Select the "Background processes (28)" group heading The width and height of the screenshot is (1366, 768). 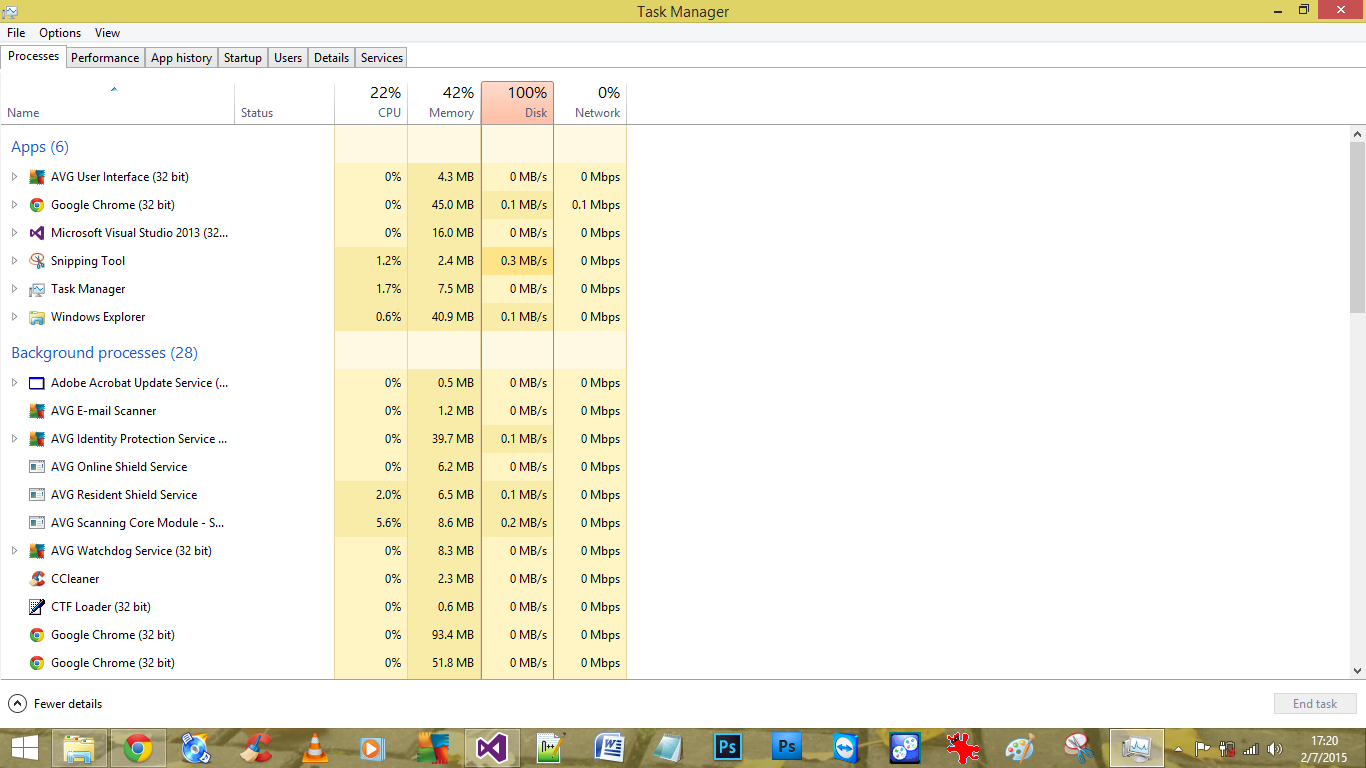[104, 353]
